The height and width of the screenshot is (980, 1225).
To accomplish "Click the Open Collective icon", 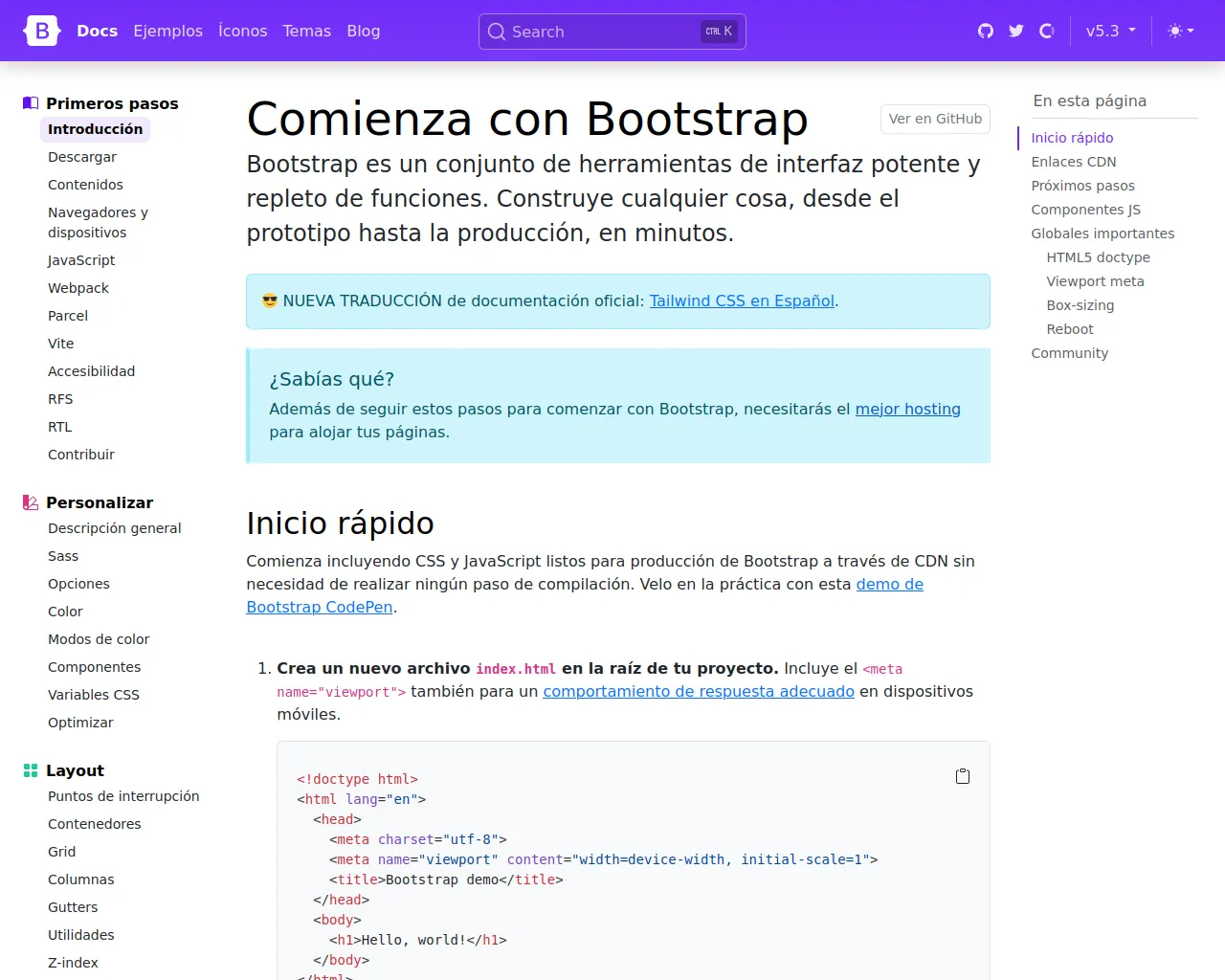I will tap(1047, 32).
